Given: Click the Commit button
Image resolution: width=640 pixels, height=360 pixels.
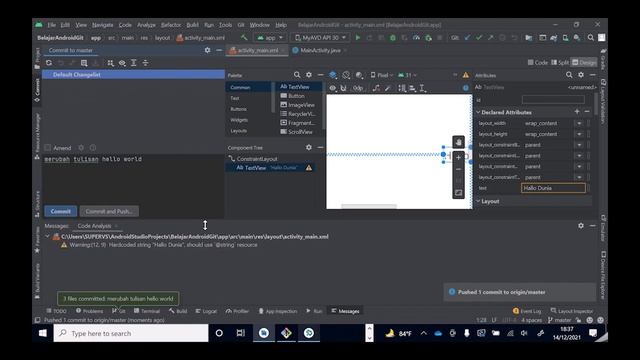Looking at the screenshot, I should (60, 211).
